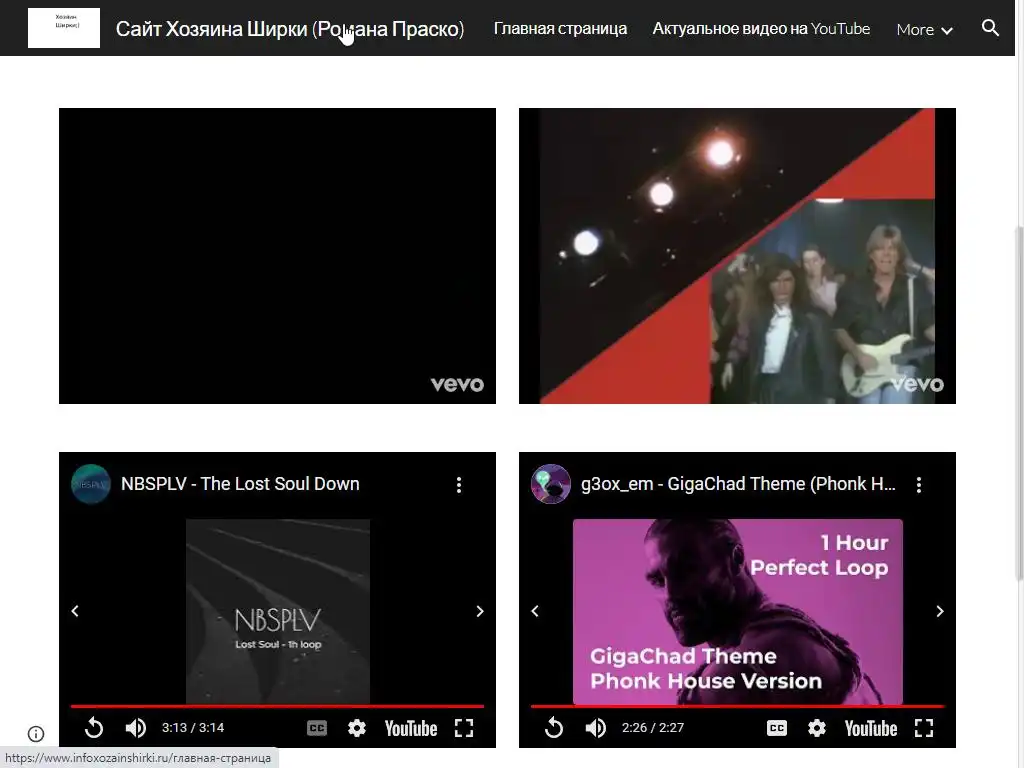Image resolution: width=1024 pixels, height=768 pixels.
Task: Click the vevo video showing the band
Action: pyautogui.click(x=737, y=256)
